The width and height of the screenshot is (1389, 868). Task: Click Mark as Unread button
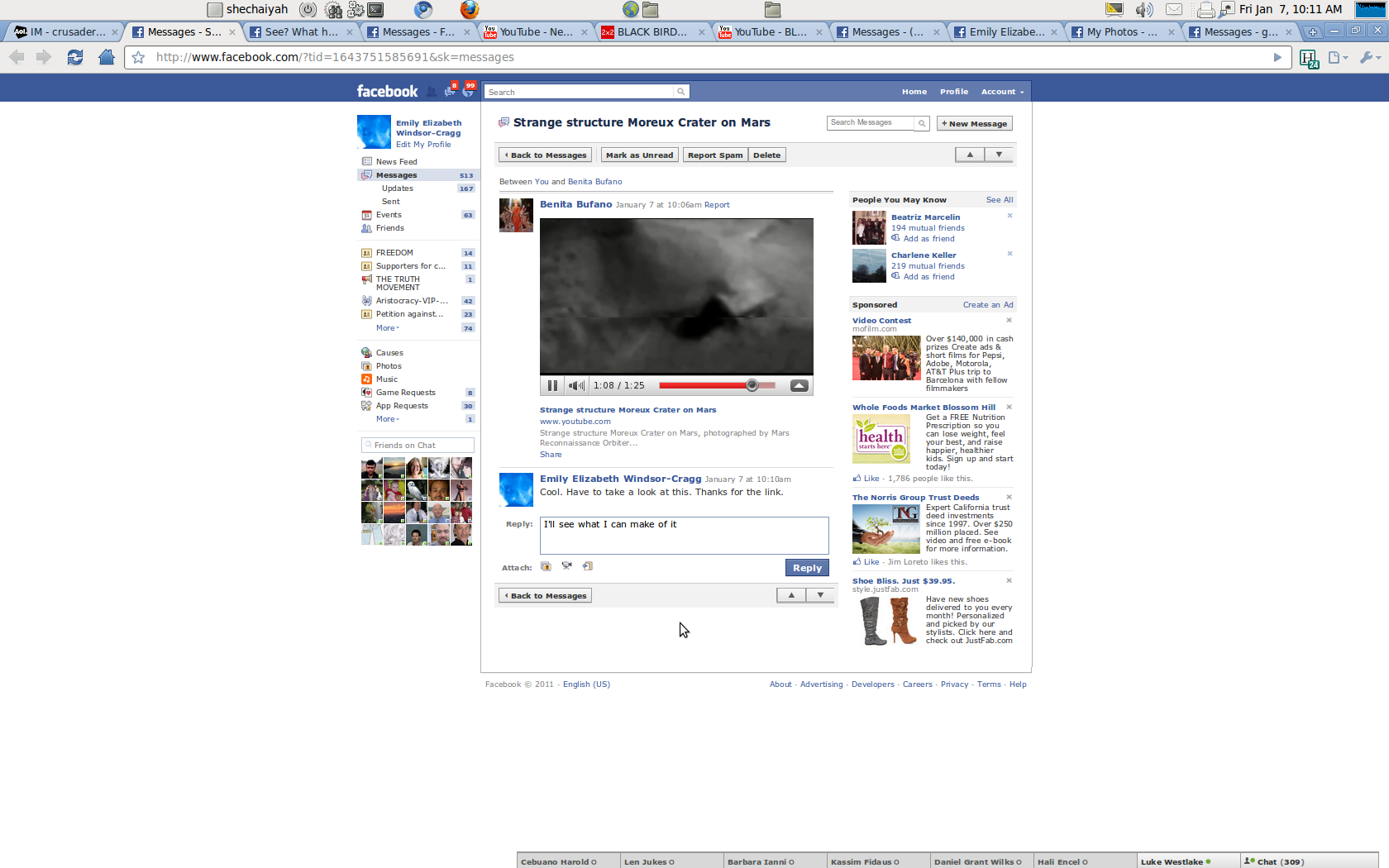click(639, 155)
